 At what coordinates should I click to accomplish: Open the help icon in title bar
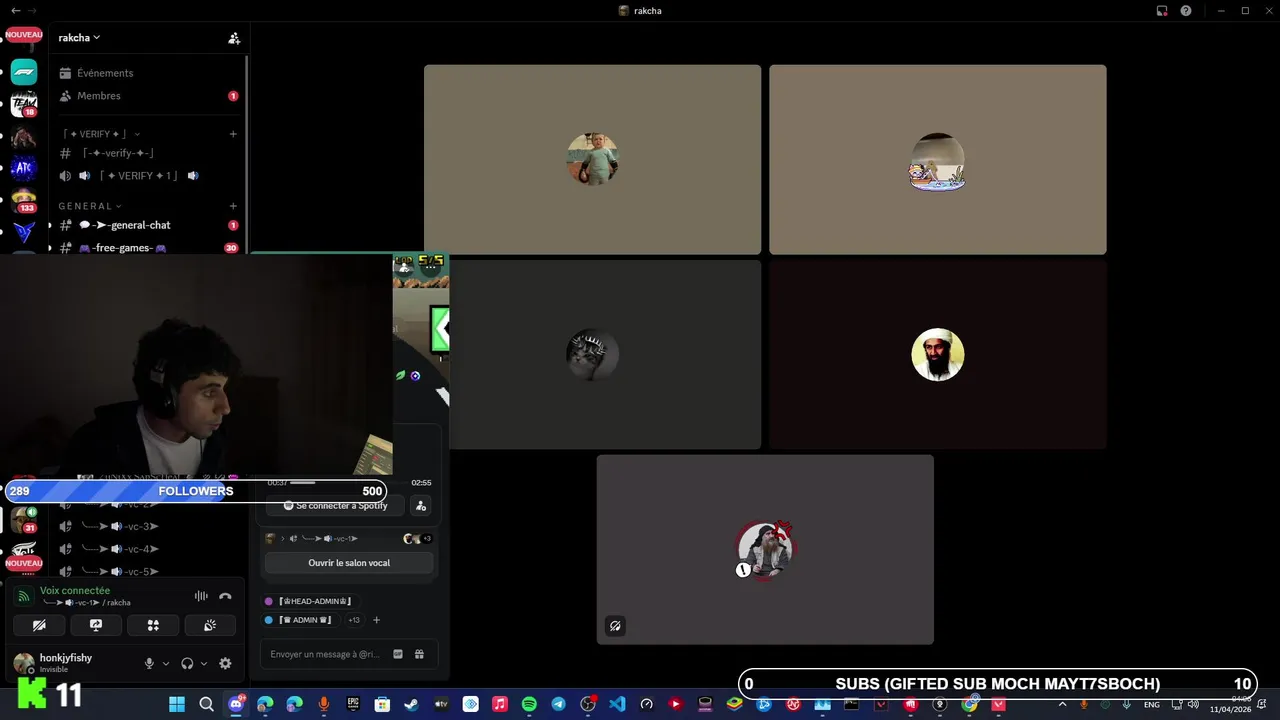click(x=1186, y=10)
